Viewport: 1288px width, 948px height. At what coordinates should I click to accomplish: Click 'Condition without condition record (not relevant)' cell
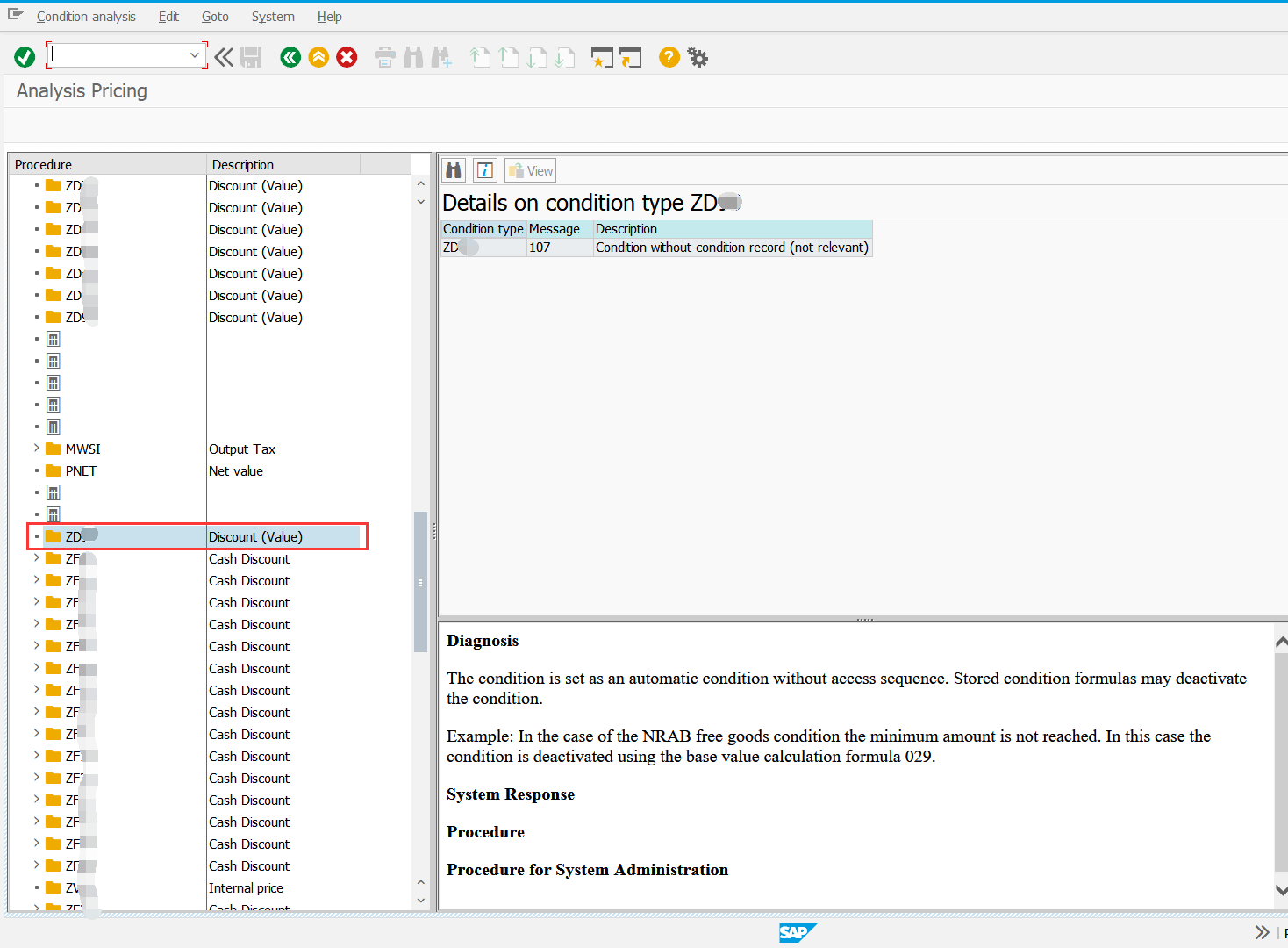(x=733, y=248)
